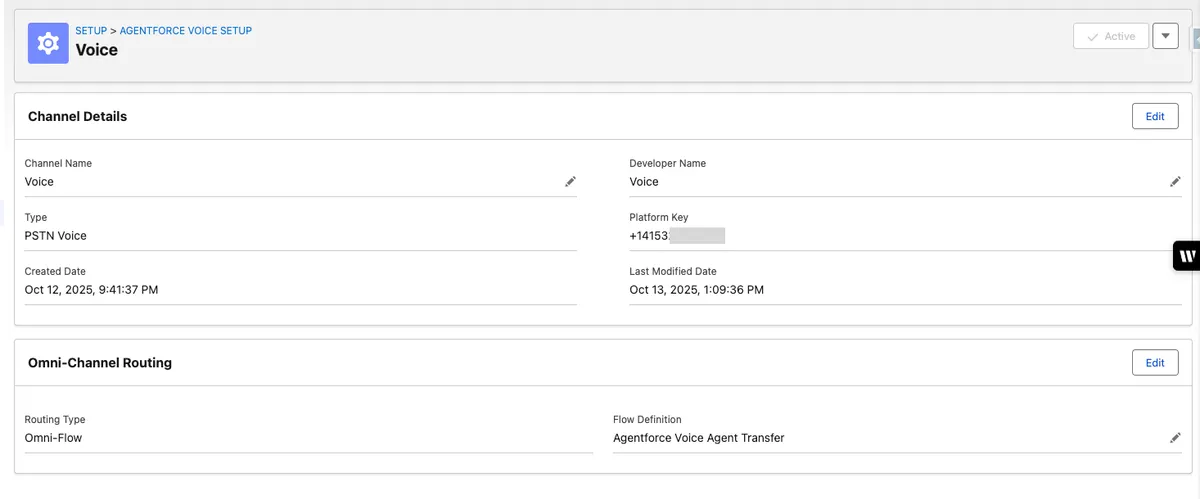The image size is (1200, 499).
Task: Select the Omni-Flow routing type value
Action: tap(55, 438)
